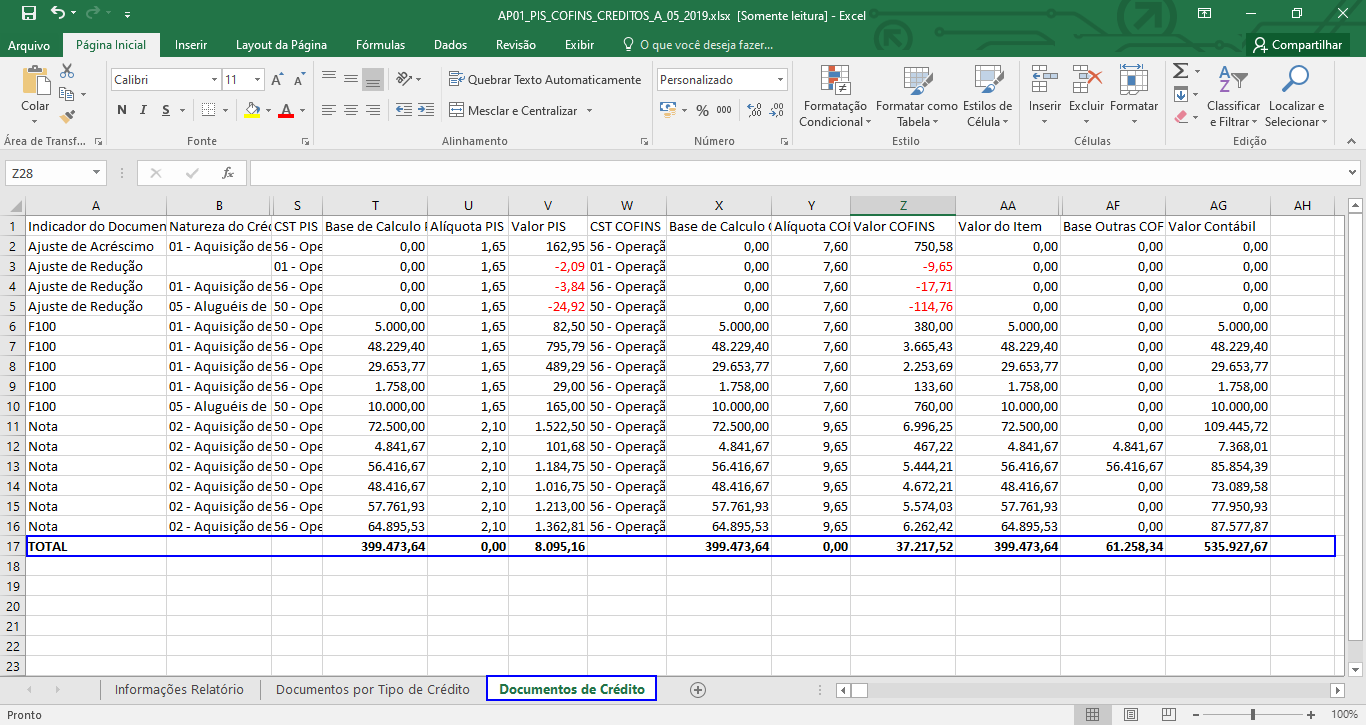Click the Insert Function fx icon
The image size is (1366, 725).
tap(228, 173)
